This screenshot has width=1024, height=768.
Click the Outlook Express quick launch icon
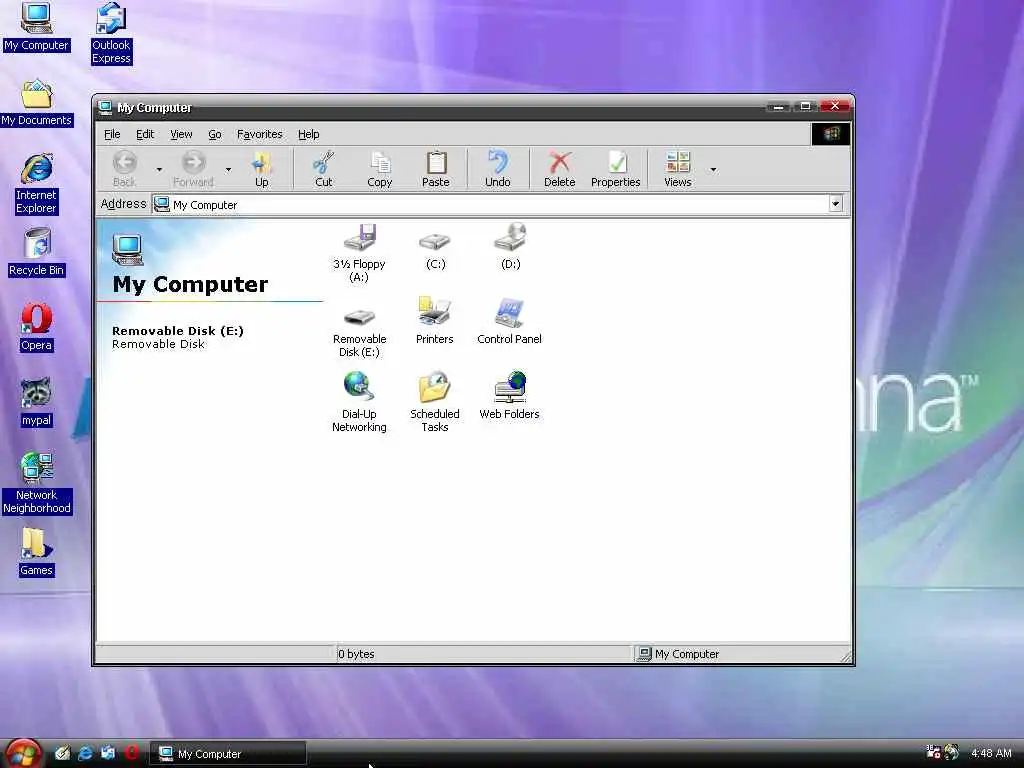coord(108,753)
